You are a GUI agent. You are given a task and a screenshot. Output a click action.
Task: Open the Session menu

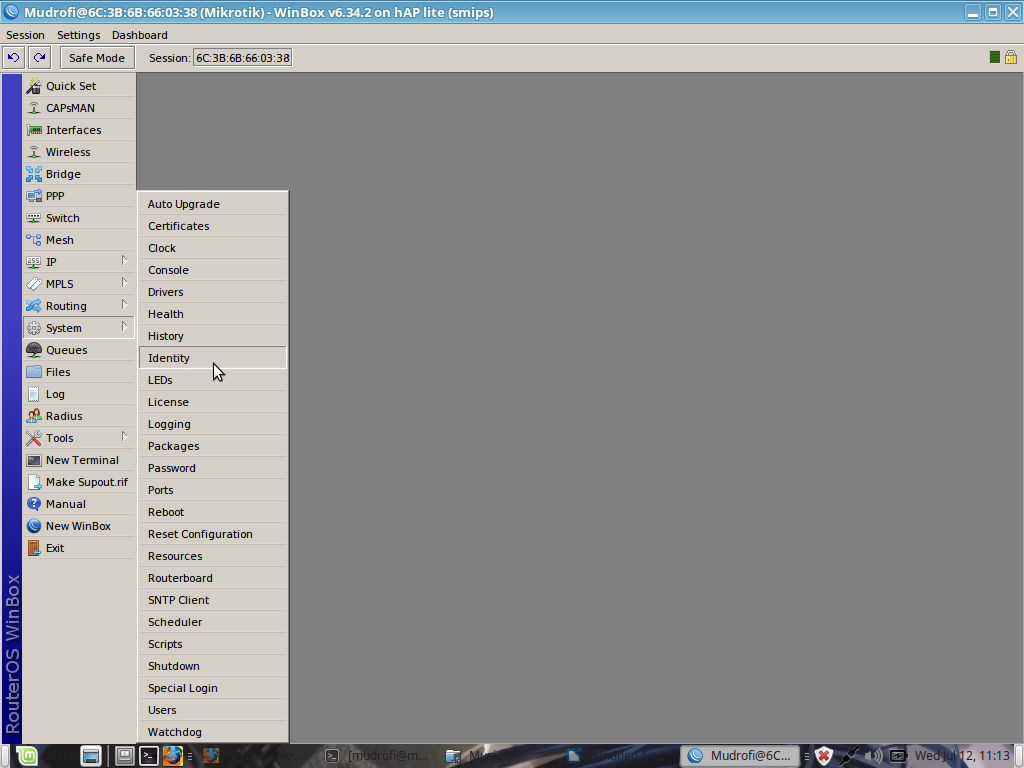pos(25,35)
